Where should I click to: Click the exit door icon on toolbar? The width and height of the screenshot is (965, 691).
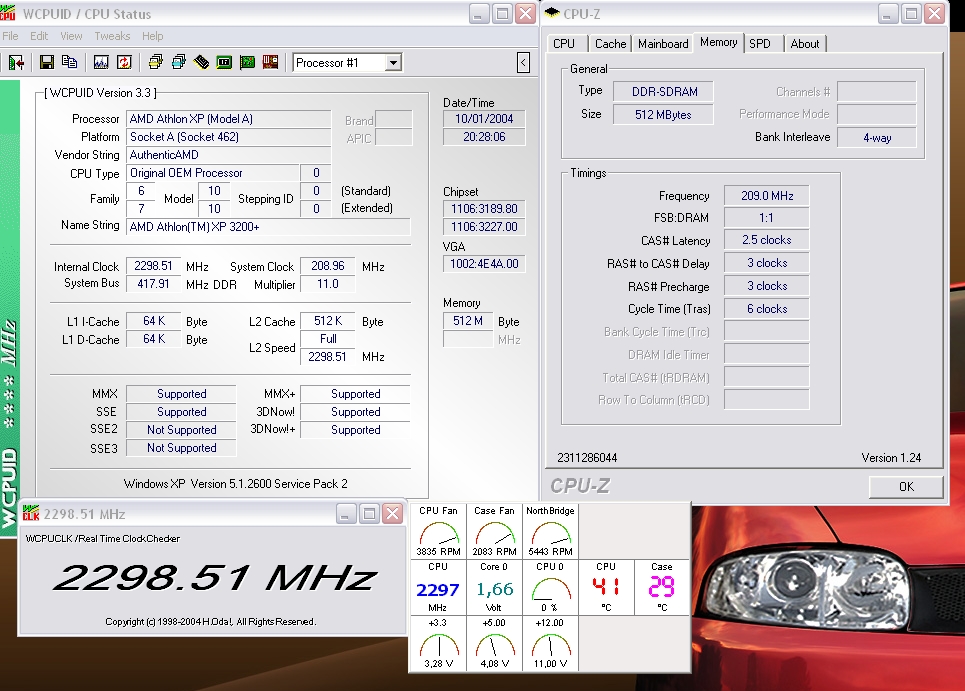click(x=14, y=62)
